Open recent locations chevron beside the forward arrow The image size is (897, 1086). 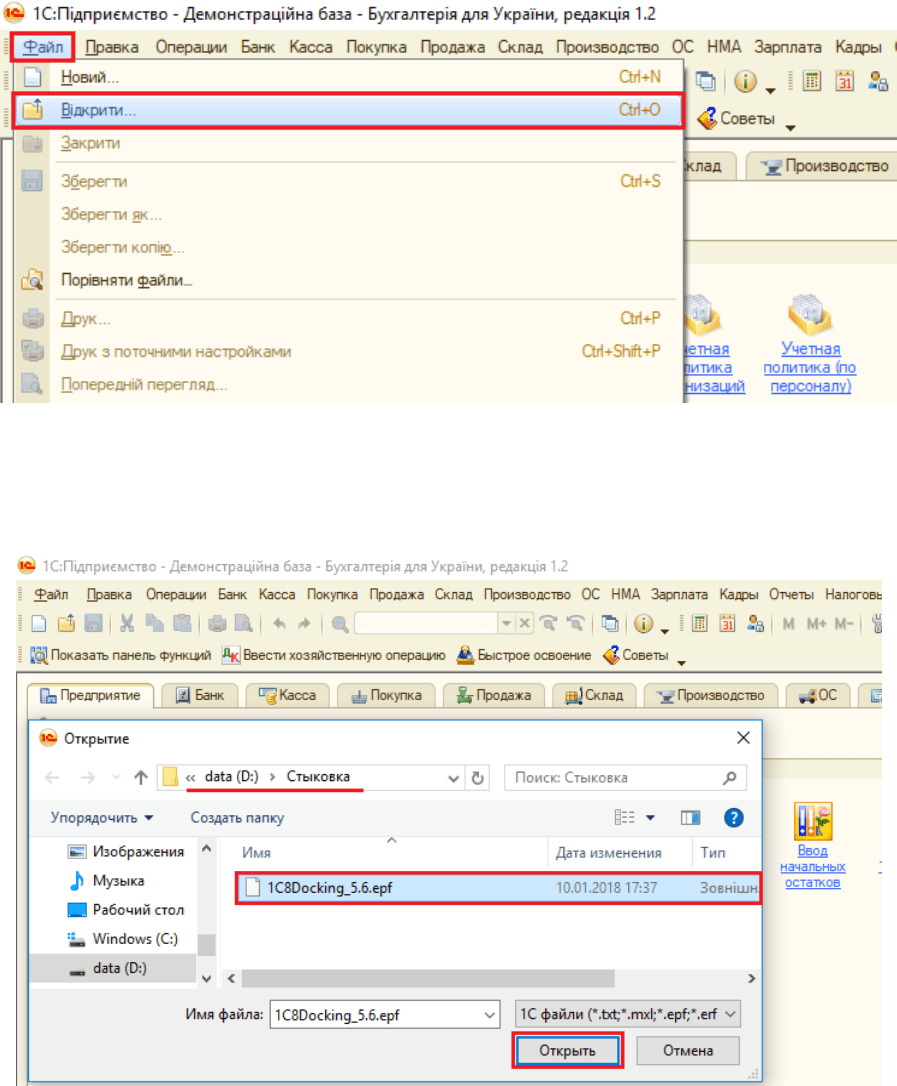click(x=116, y=778)
